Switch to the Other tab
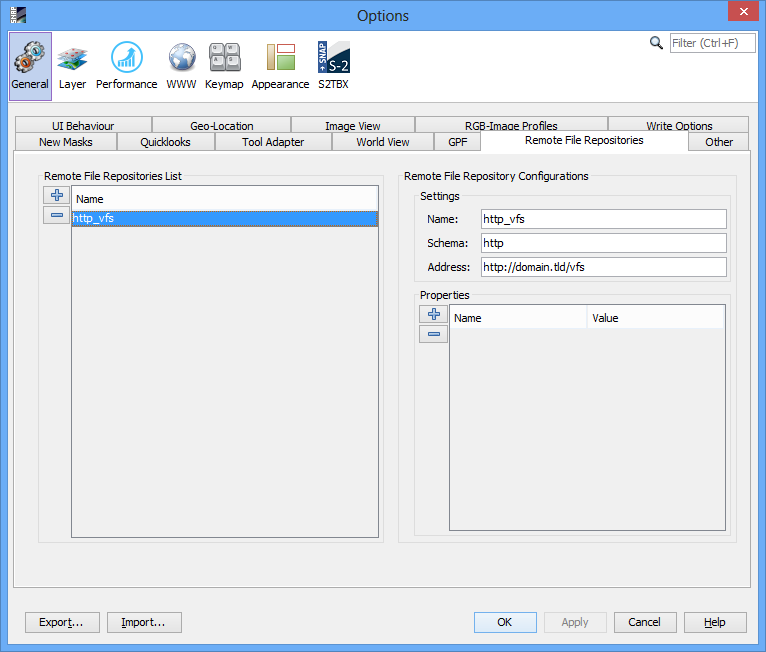Image resolution: width=766 pixels, height=652 pixels. (719, 142)
